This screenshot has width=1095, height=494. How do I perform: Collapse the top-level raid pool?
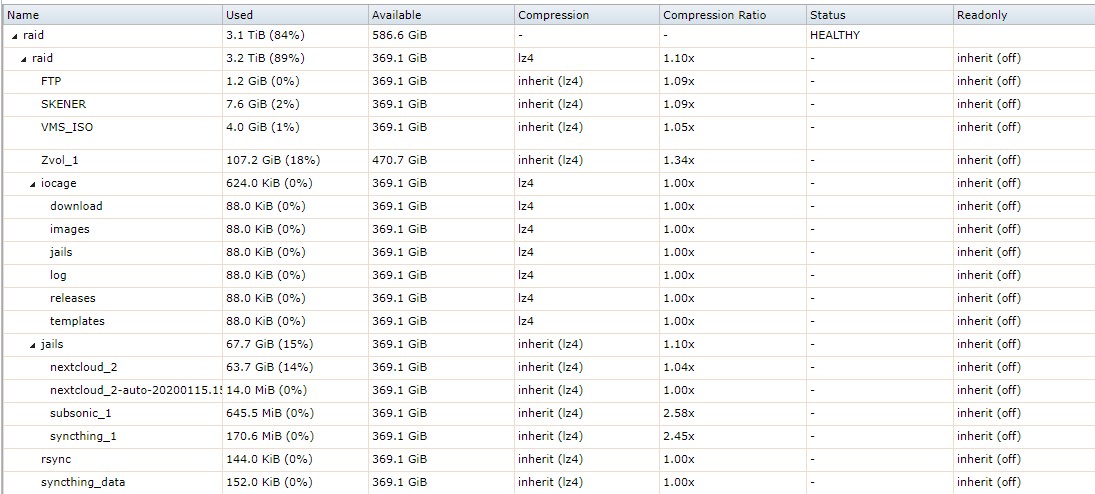tap(15, 35)
